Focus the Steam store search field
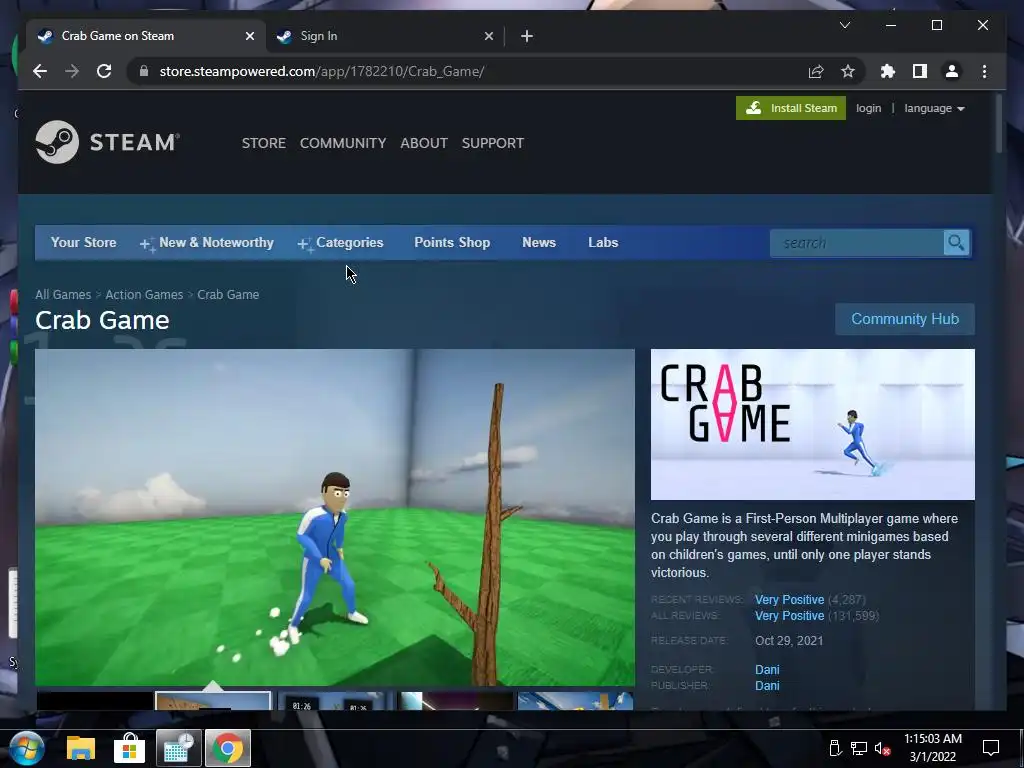This screenshot has height=768, width=1024. [857, 243]
